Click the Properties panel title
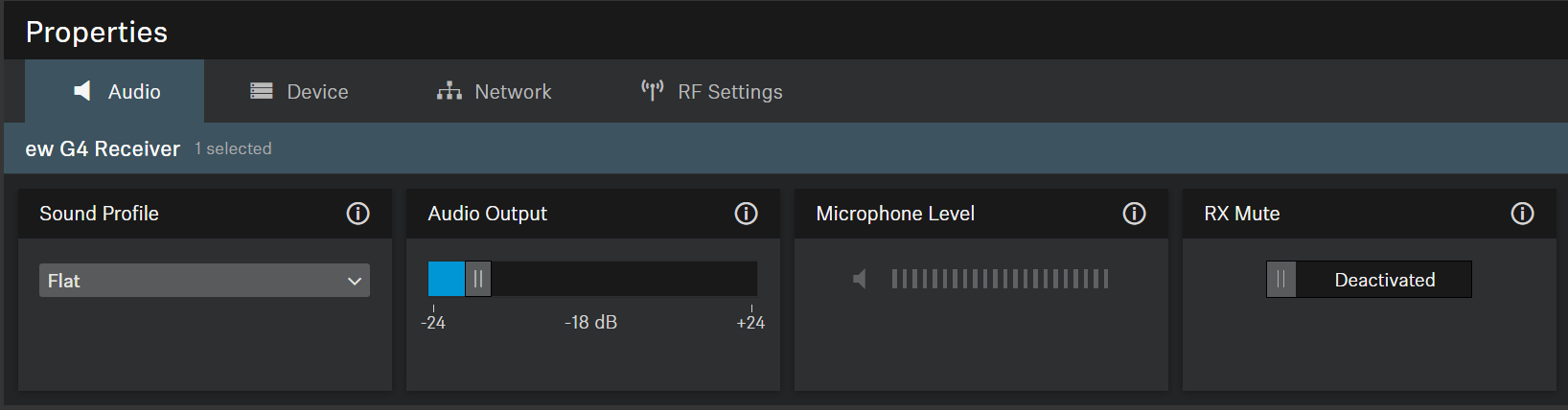Screen dimensions: 1568x410 97,32
